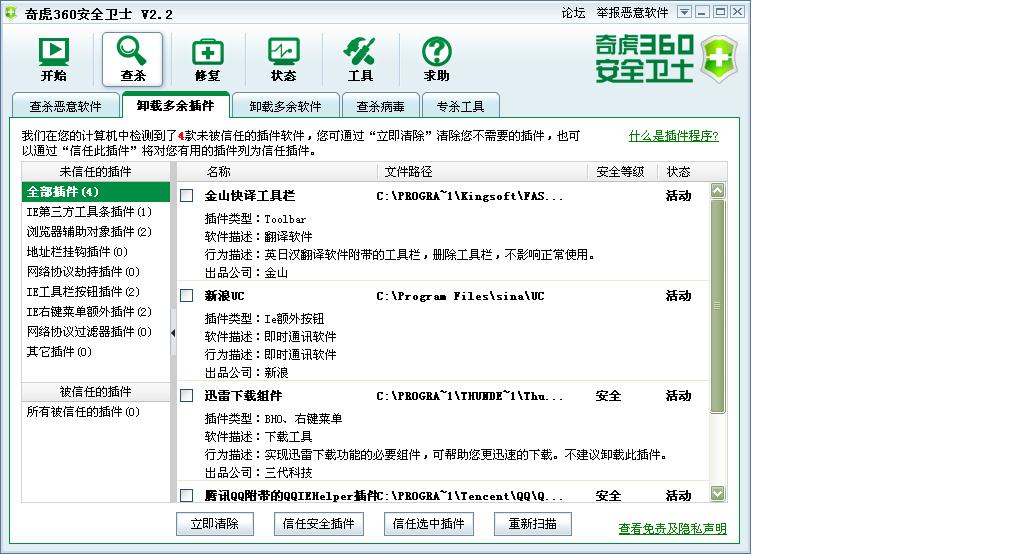Click the Kingsoft file path text
The width and height of the screenshot is (1036, 554).
point(469,196)
